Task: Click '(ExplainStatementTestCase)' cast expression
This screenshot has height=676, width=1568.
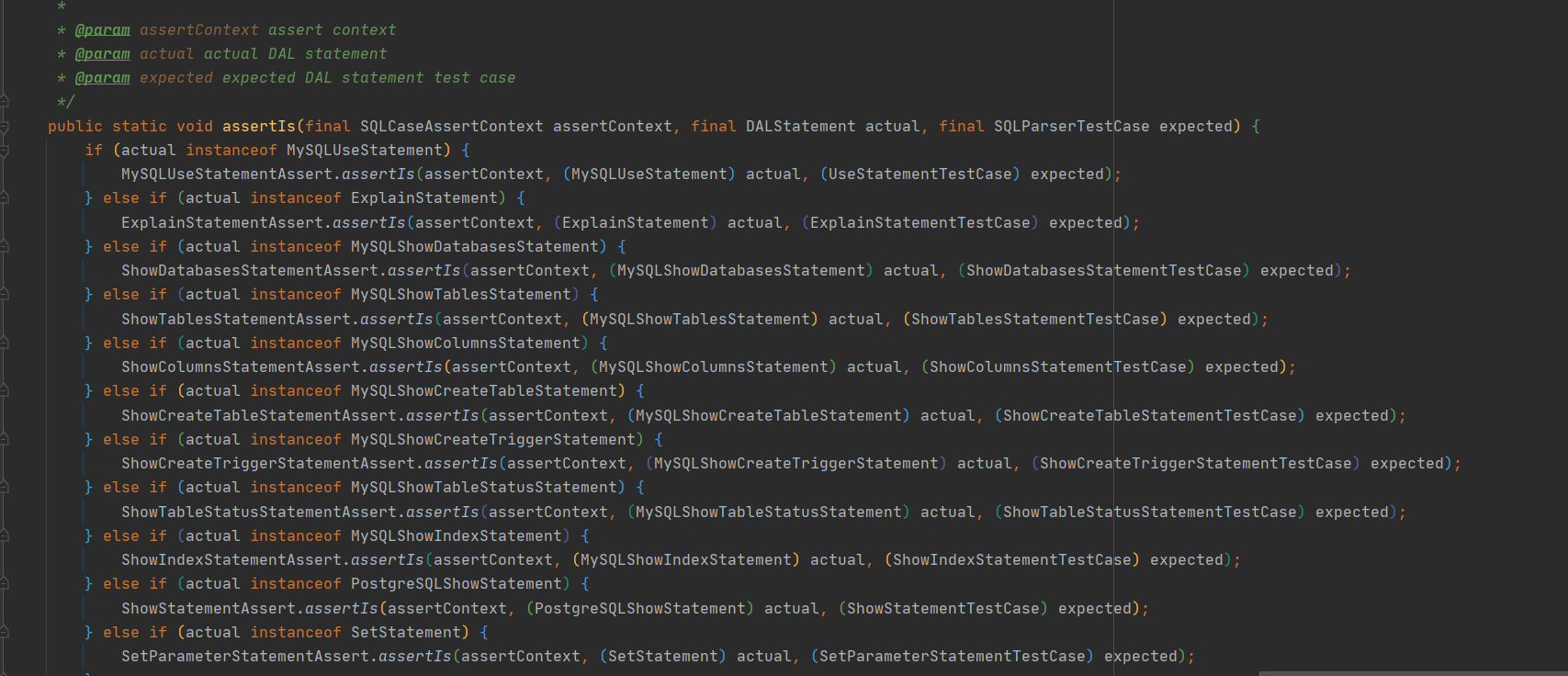Action: click(920, 223)
